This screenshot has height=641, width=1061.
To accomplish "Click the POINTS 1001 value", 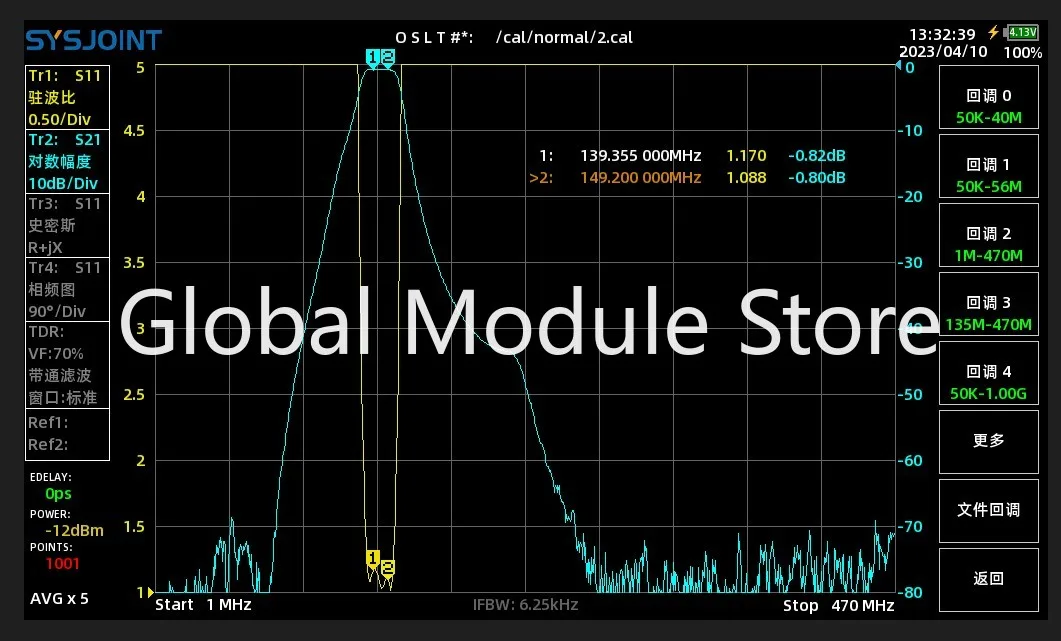I will pyautogui.click(x=62, y=564).
